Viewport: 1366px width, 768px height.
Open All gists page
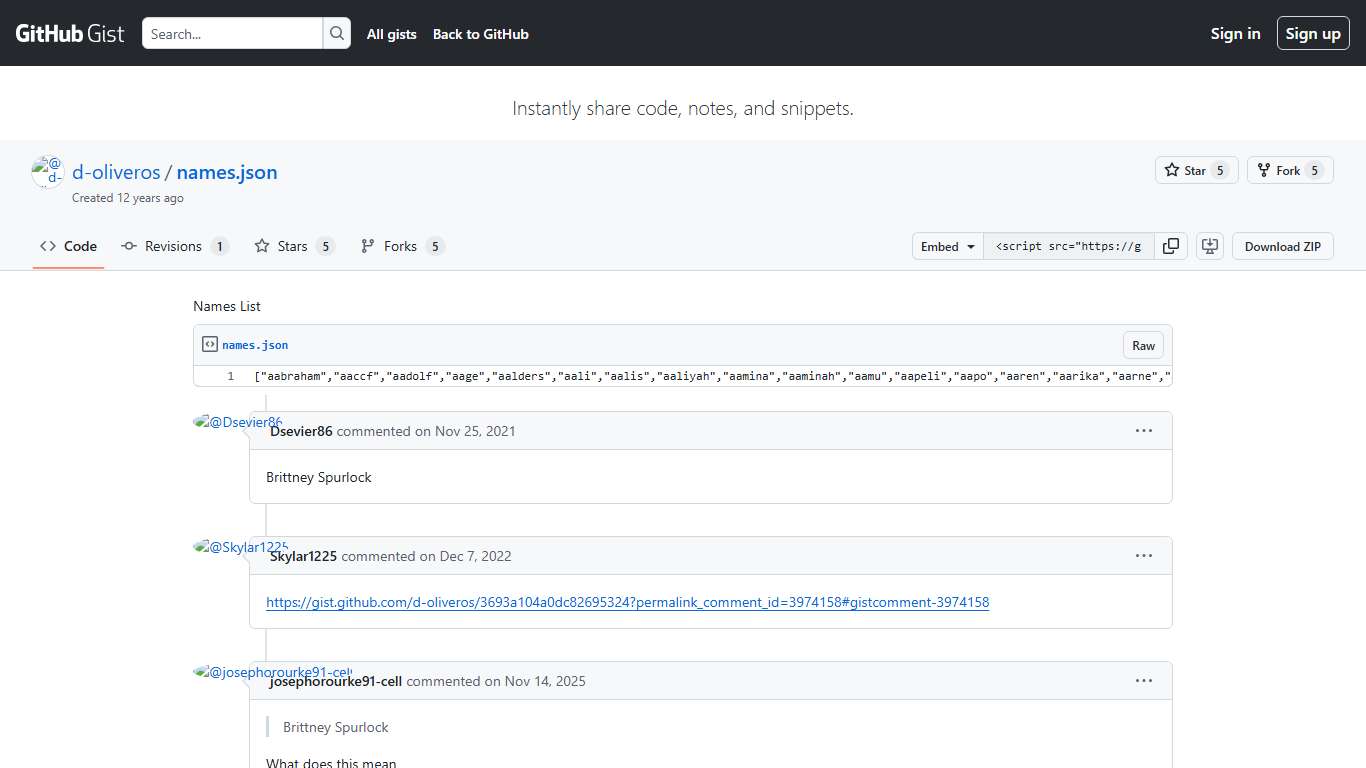(x=391, y=34)
